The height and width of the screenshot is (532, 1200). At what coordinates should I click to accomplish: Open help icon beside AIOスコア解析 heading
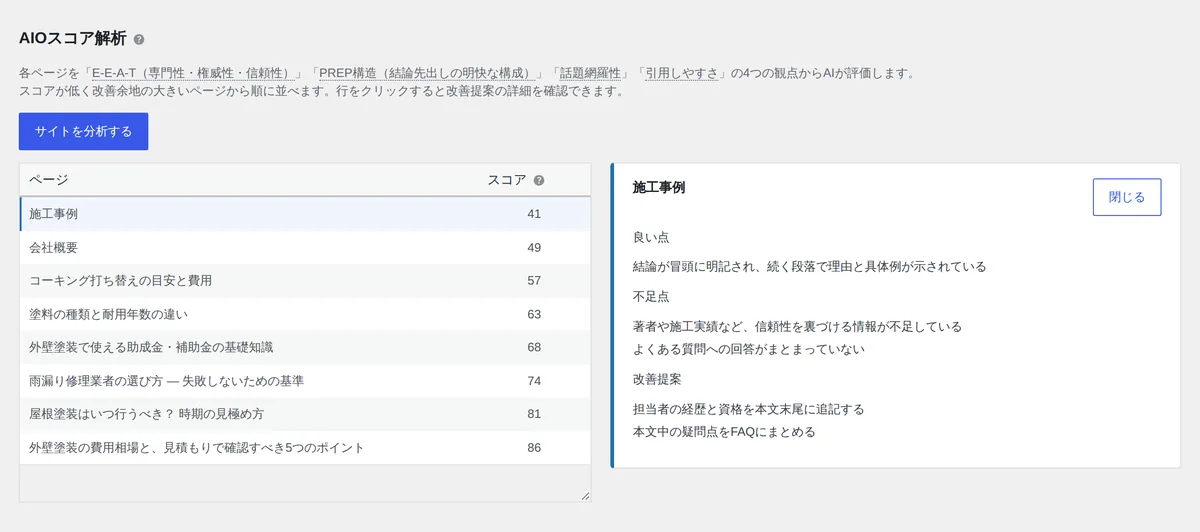[x=139, y=40]
